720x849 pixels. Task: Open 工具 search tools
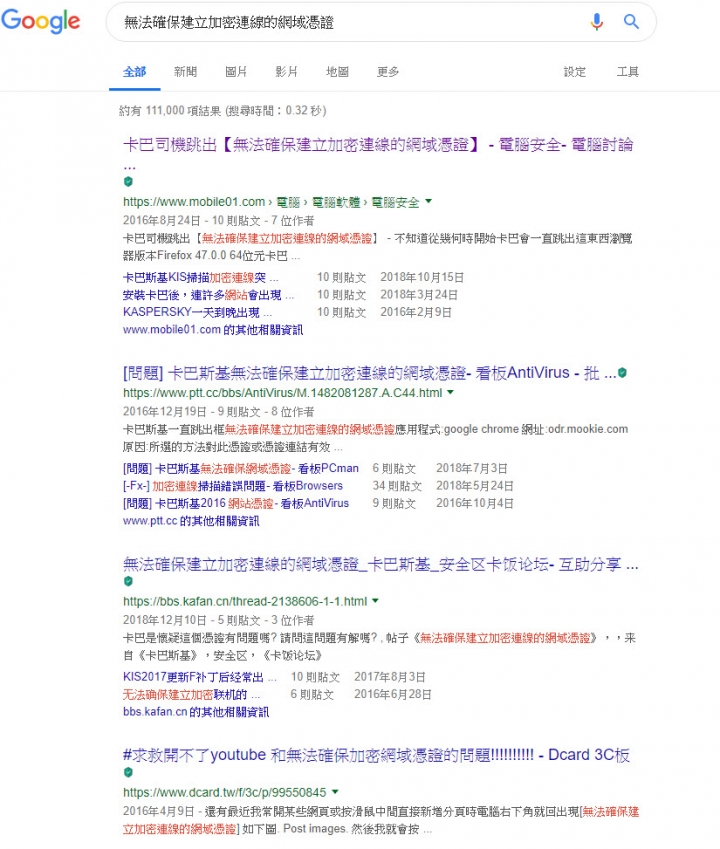pos(627,72)
